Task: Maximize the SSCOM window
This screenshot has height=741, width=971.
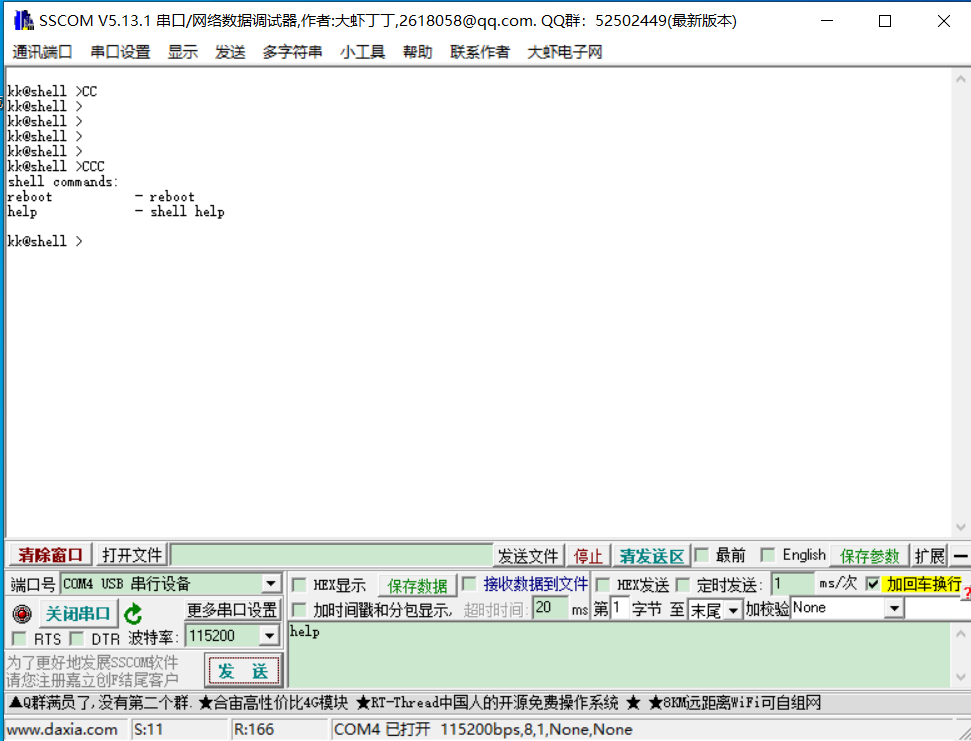Action: click(885, 21)
